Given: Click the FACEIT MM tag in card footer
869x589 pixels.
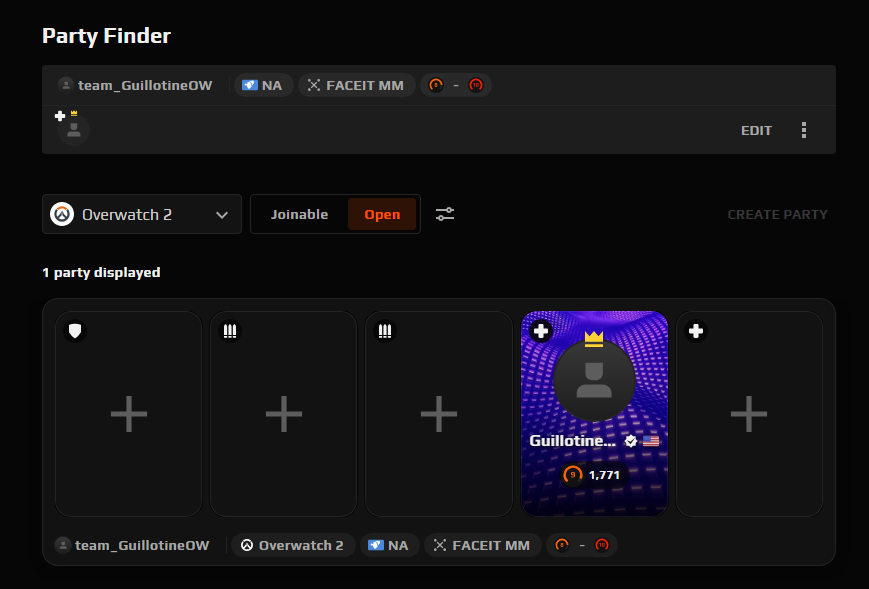Looking at the screenshot, I should point(482,545).
